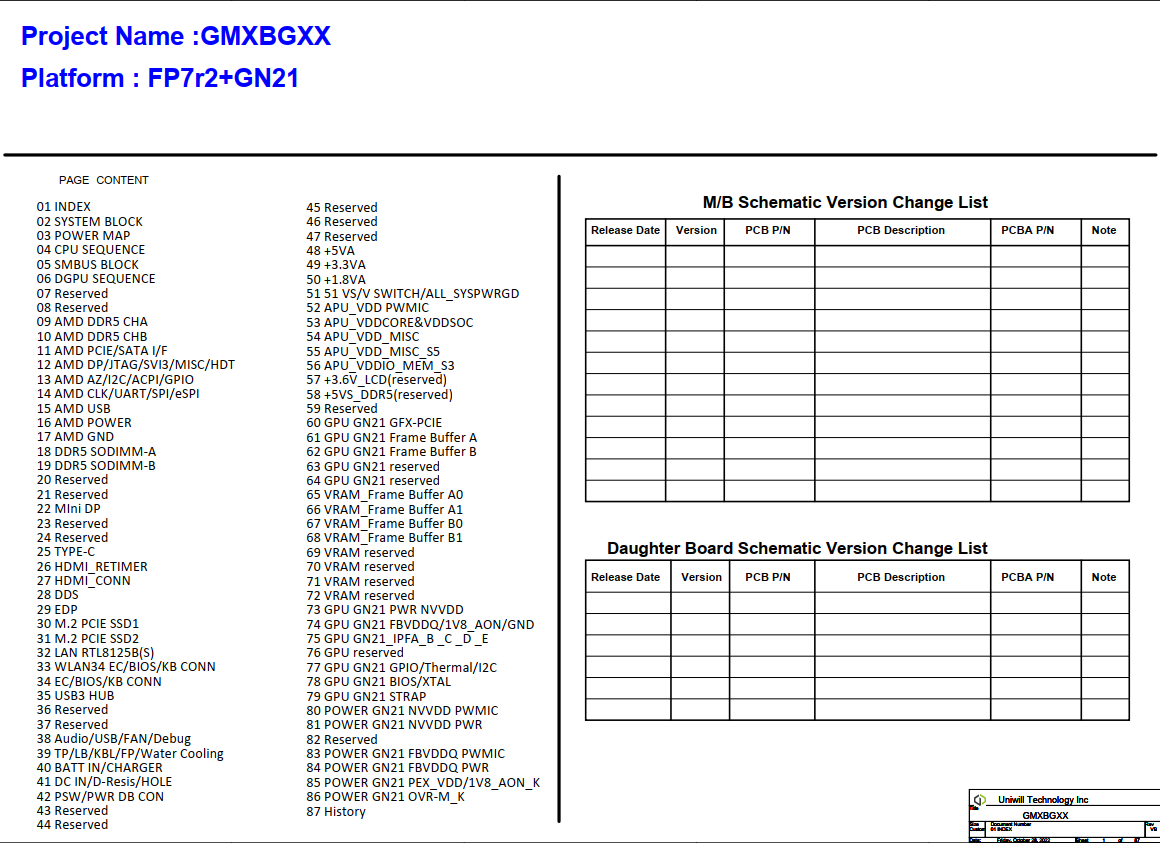Select 25 TYPE-C in page list

point(65,552)
